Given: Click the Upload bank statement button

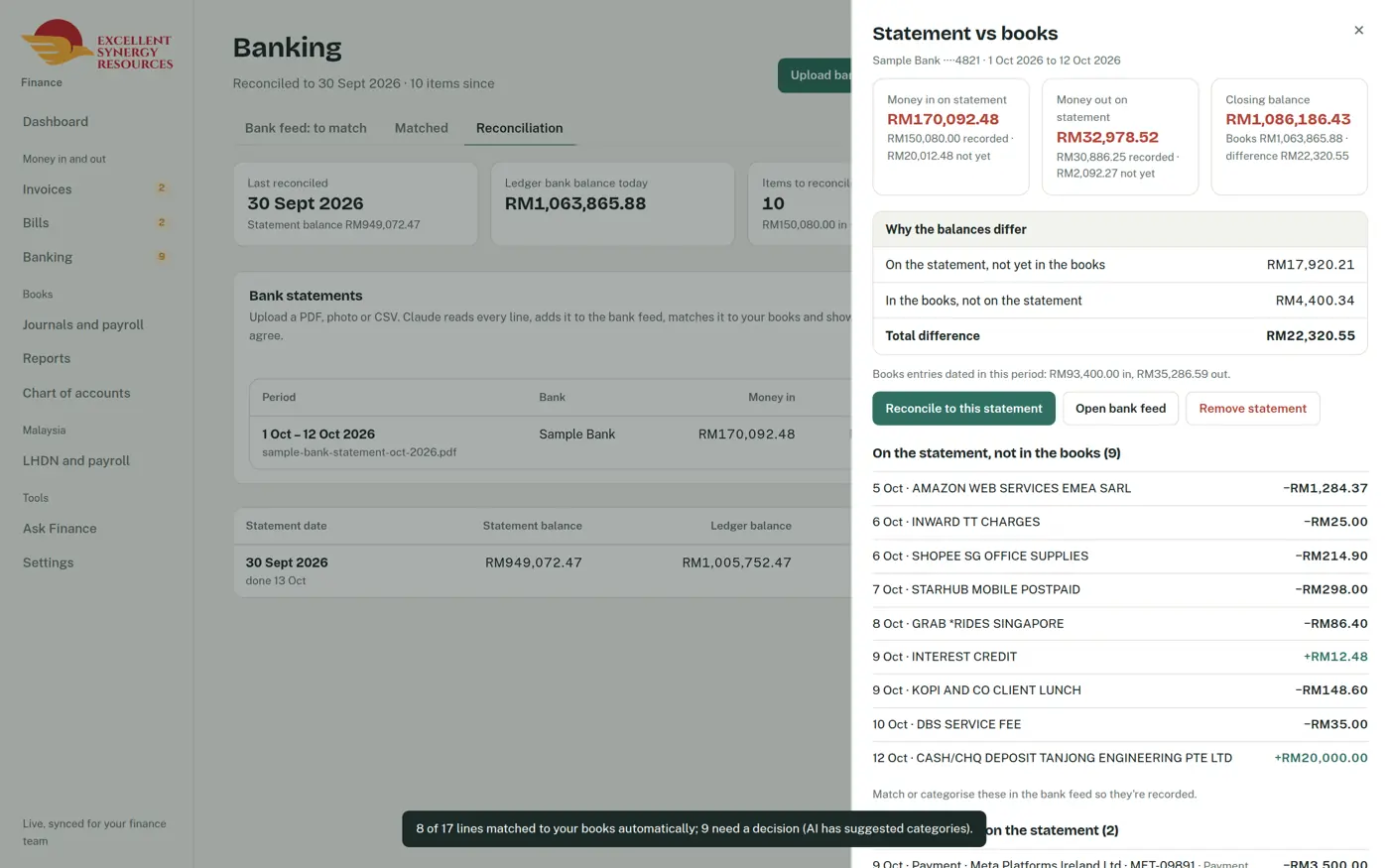Looking at the screenshot, I should [x=815, y=75].
